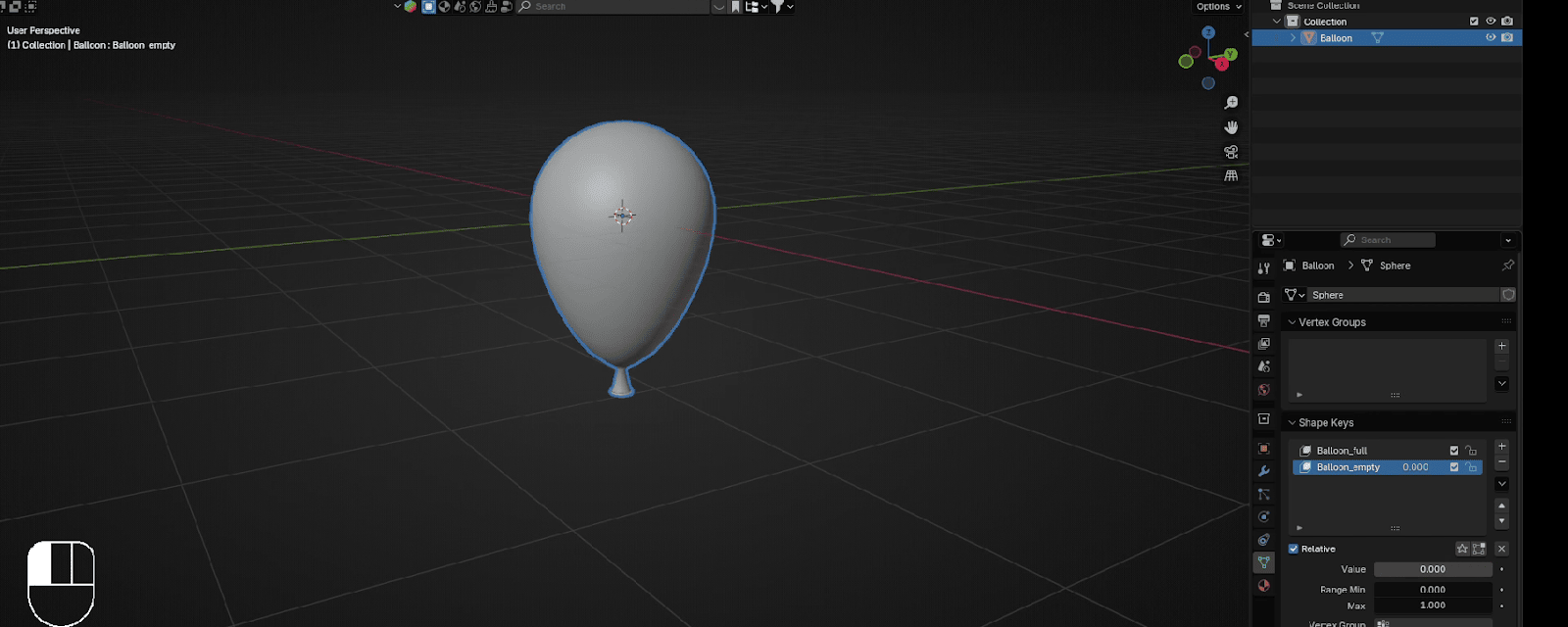
Task: Click the Sphere mesh name field
Action: click(x=1401, y=295)
